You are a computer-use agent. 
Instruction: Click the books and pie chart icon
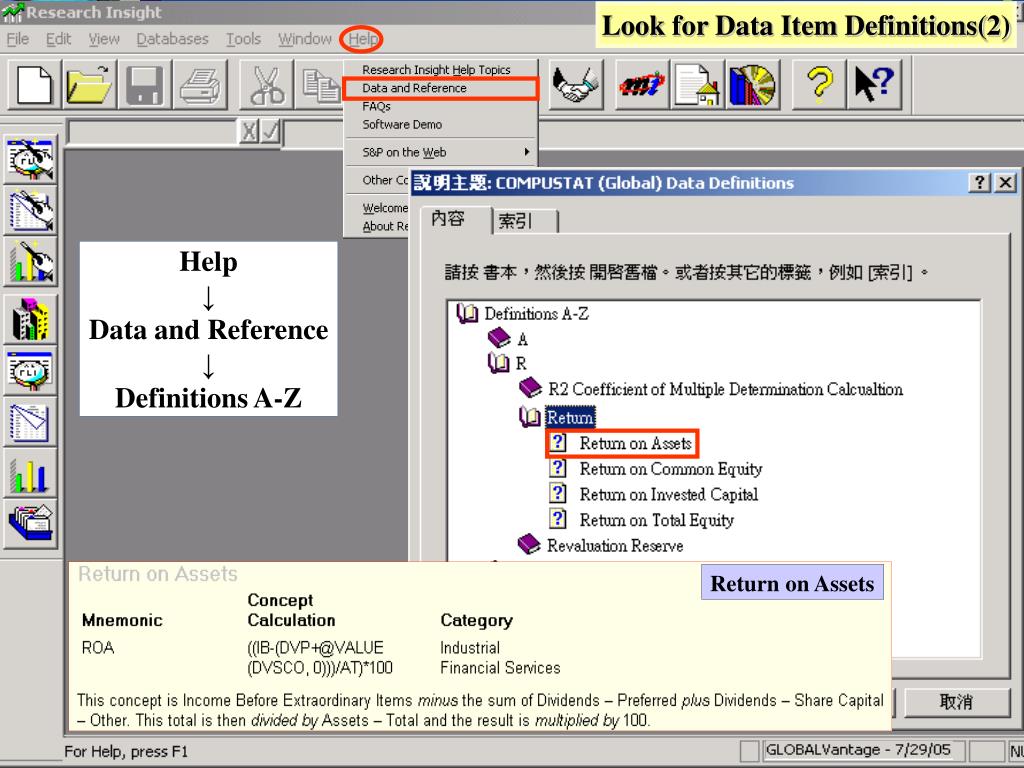point(752,85)
